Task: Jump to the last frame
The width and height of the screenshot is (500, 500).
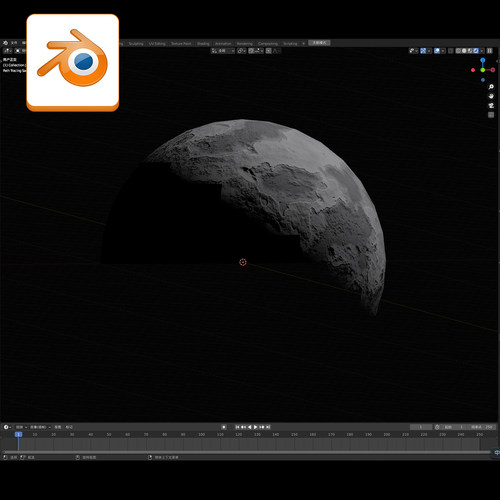Action: coord(268,427)
